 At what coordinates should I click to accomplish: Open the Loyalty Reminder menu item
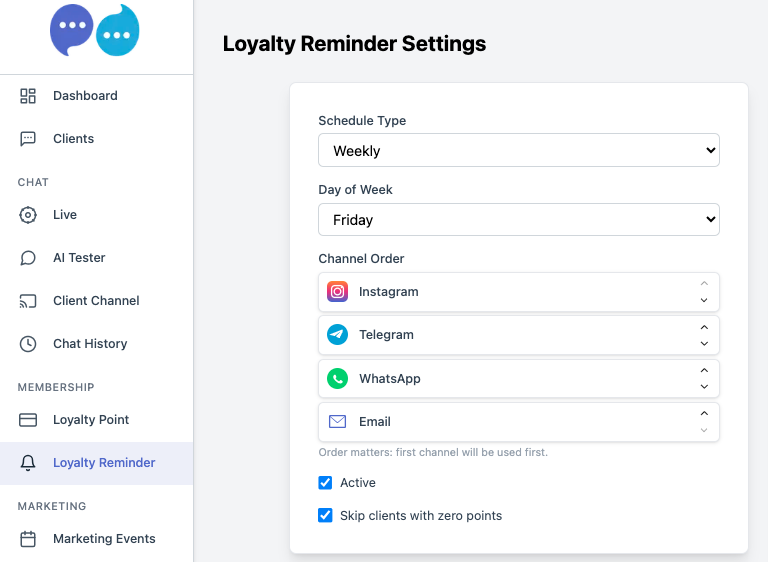pyautogui.click(x=96, y=463)
